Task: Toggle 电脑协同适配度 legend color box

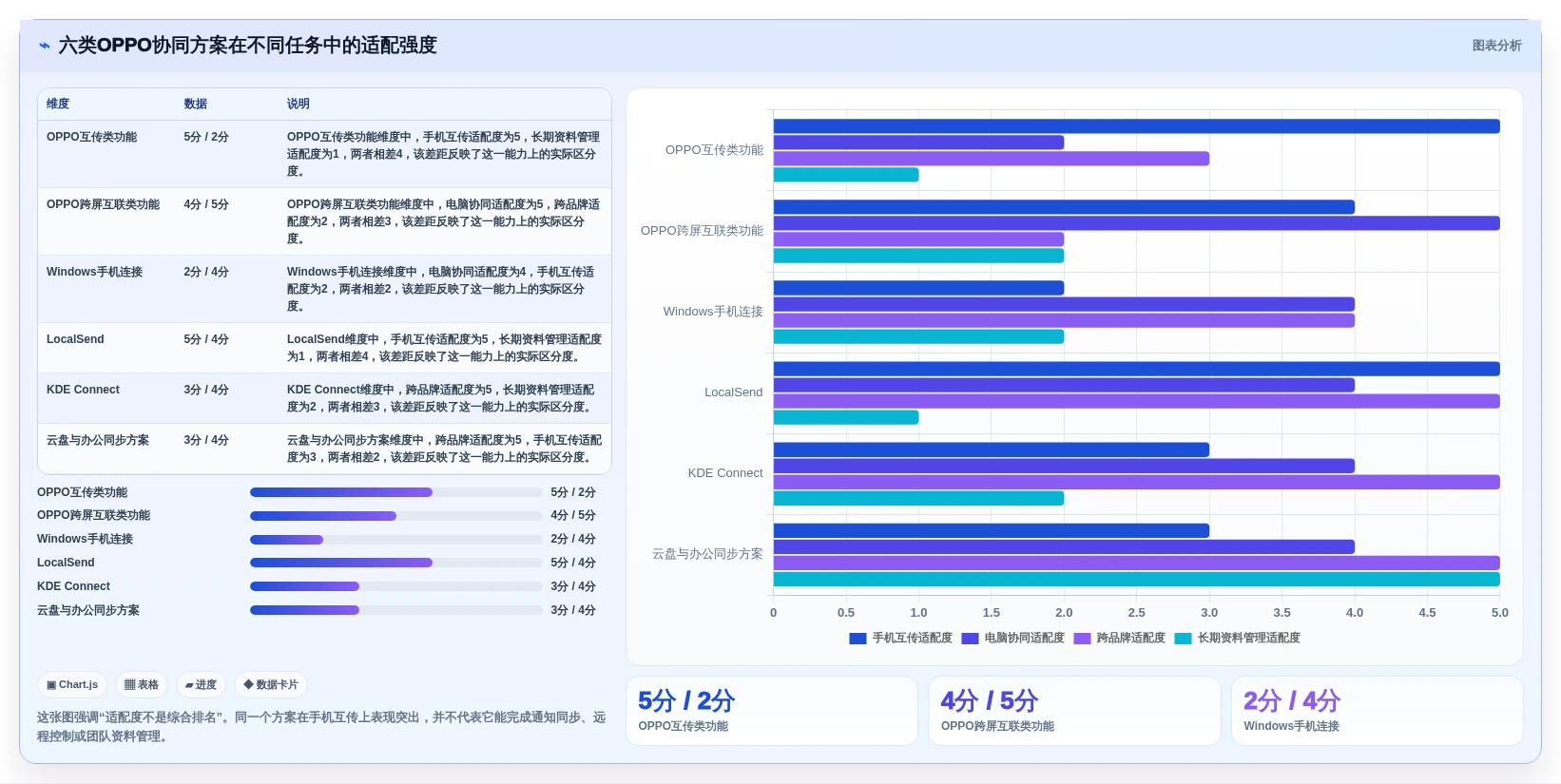Action: 970,639
